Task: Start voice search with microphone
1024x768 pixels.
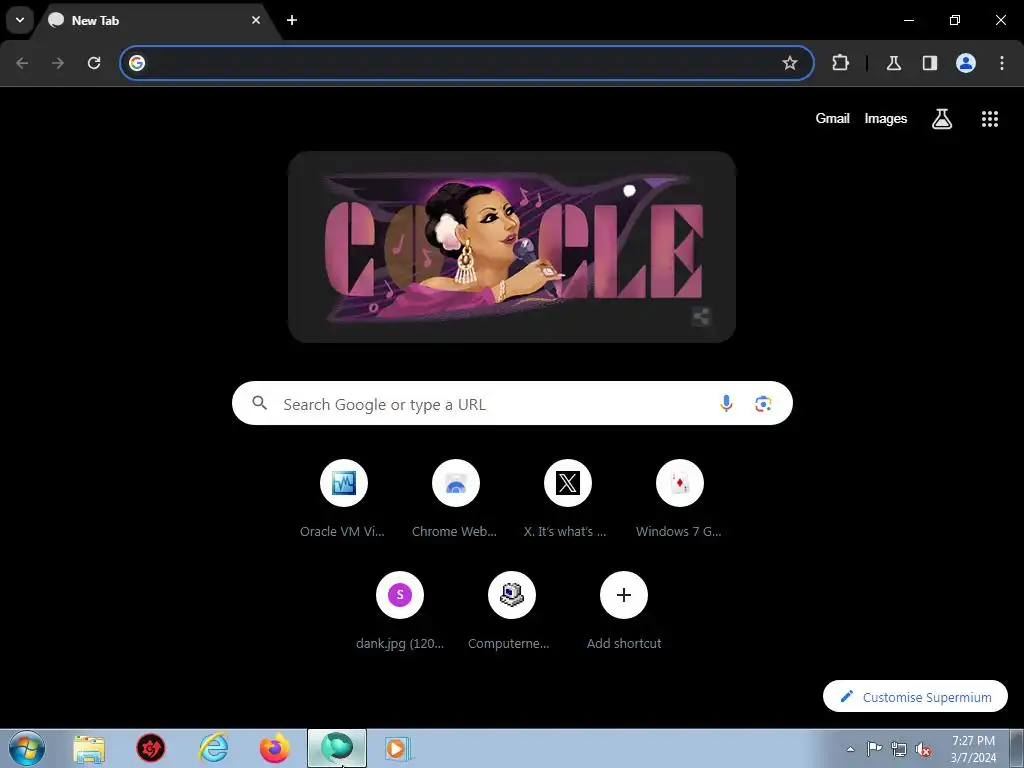Action: pyautogui.click(x=726, y=404)
